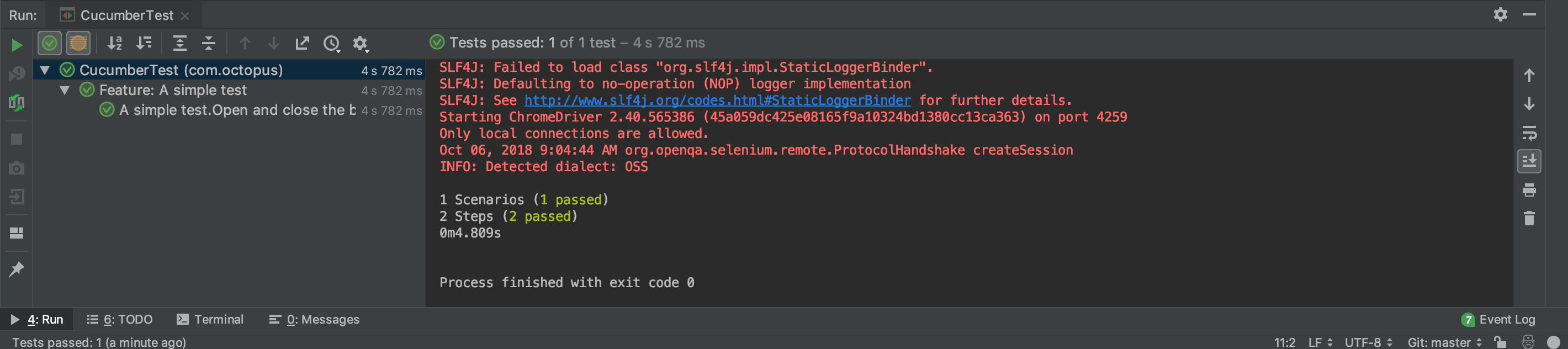Open the SLF4J StaticLoggerBinder link
Screen dimensions: 1568x349
click(717, 101)
